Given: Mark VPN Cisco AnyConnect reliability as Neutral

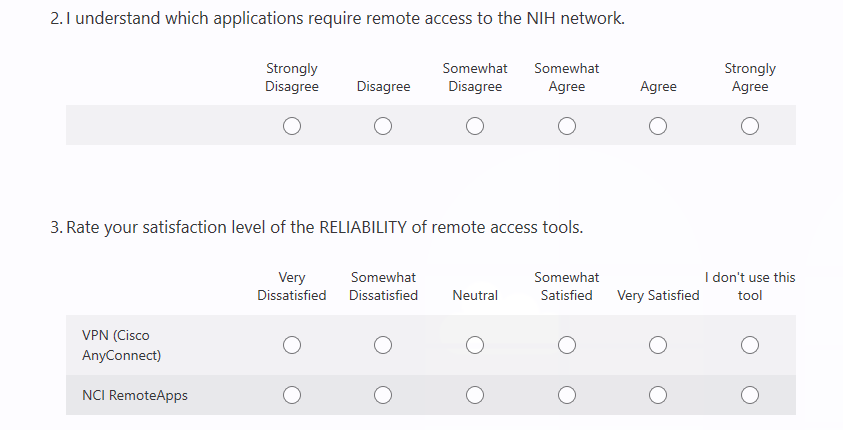Looking at the screenshot, I should click(475, 345).
